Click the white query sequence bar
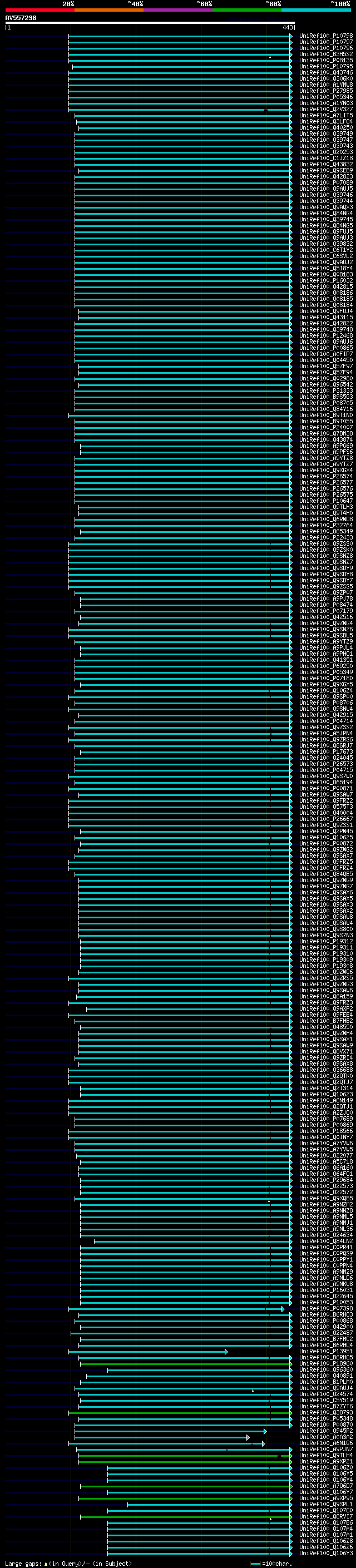 tap(150, 23)
